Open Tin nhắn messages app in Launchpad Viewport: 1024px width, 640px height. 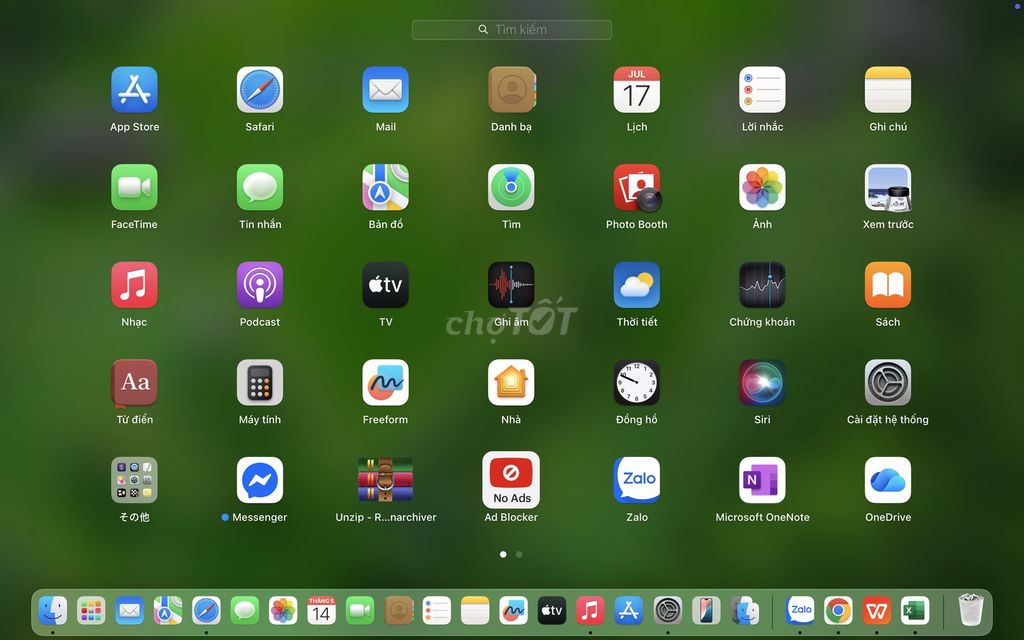coord(260,187)
